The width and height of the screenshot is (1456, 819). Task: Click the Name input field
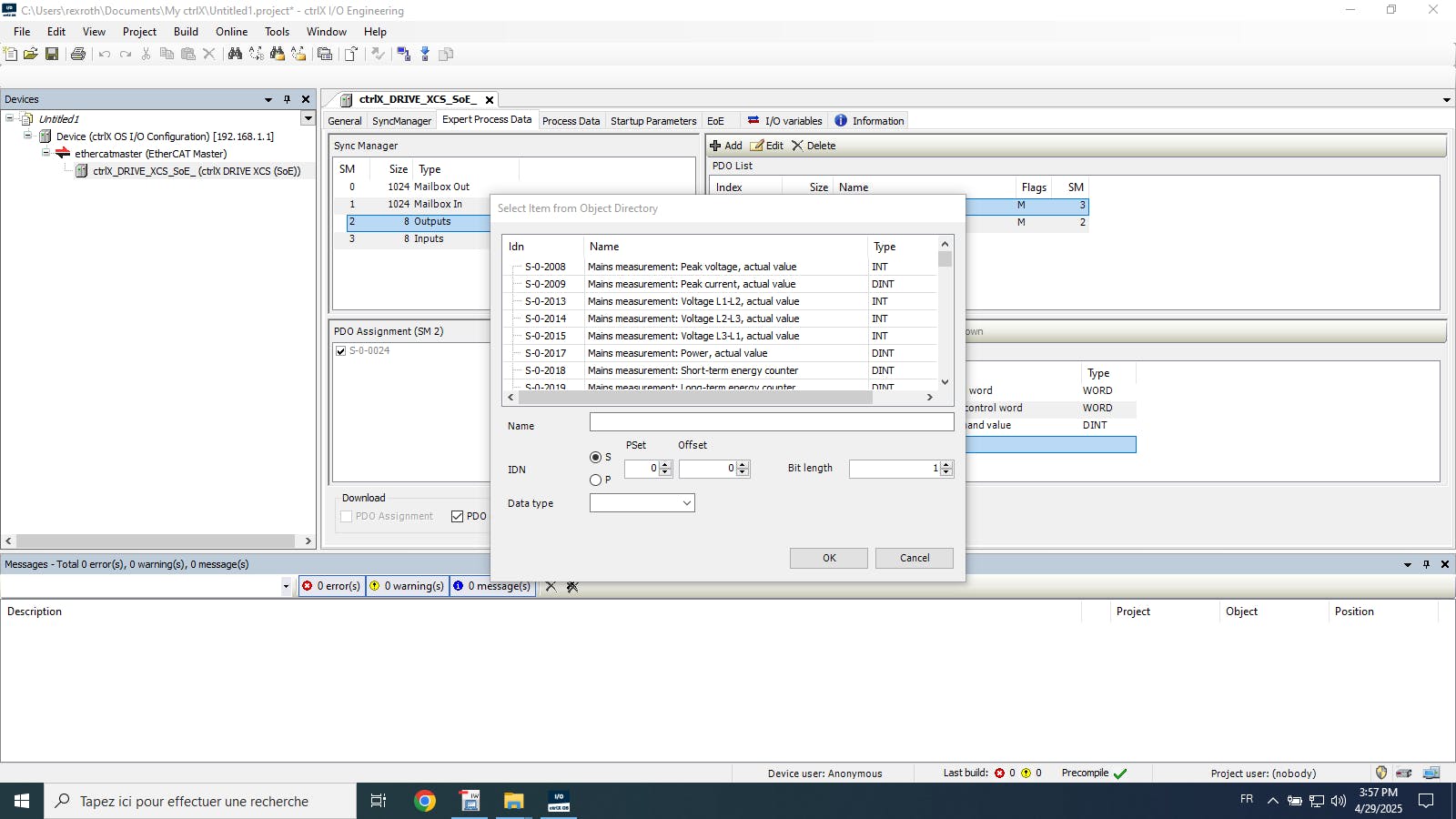coord(771,422)
